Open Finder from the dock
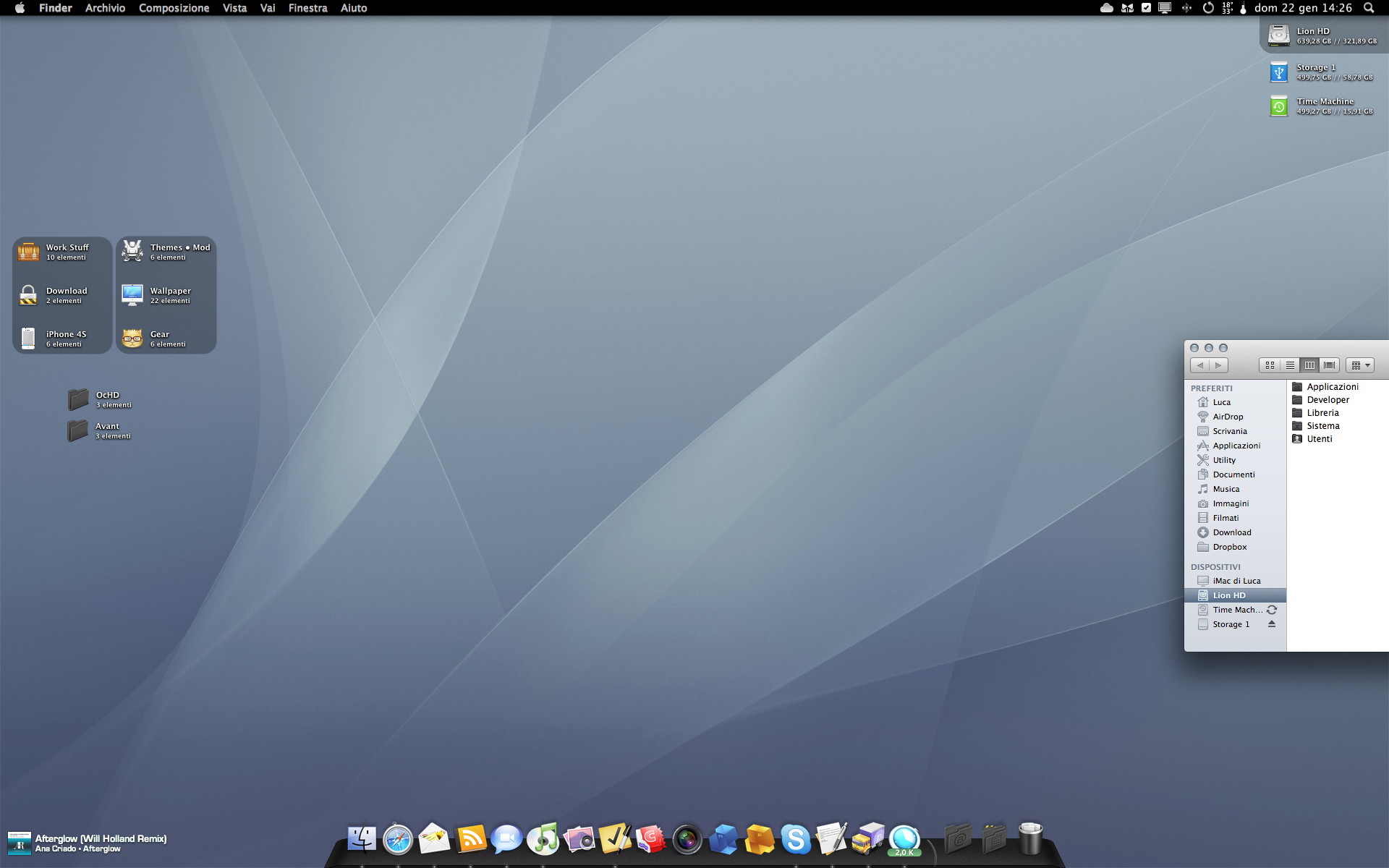 [362, 839]
